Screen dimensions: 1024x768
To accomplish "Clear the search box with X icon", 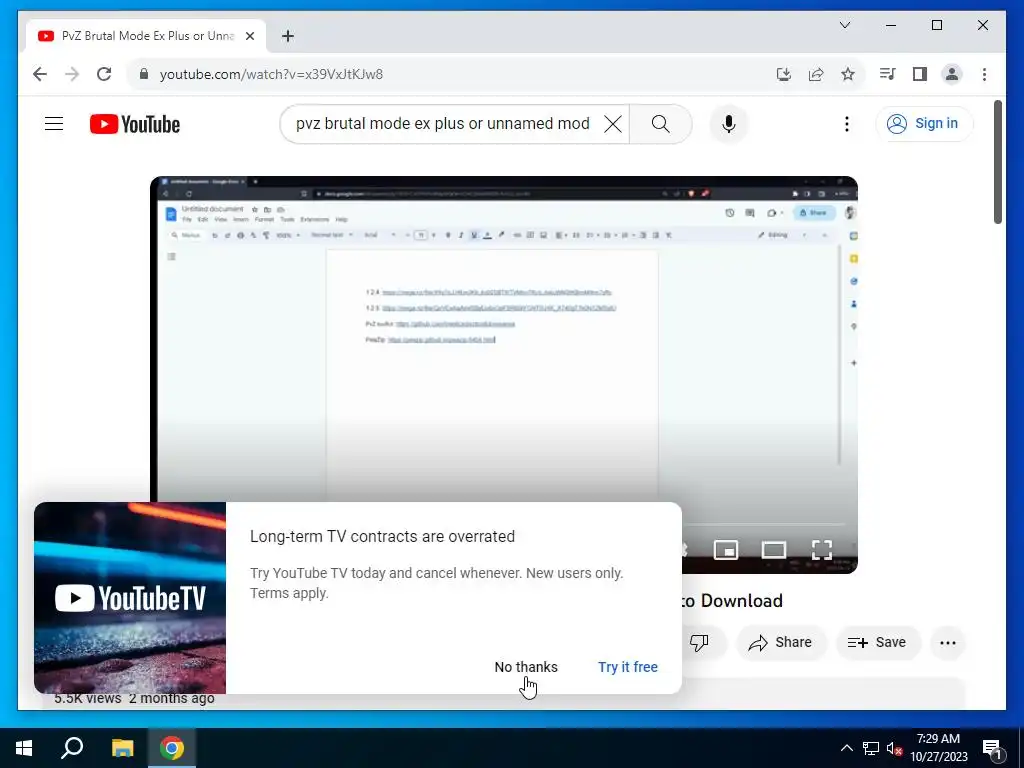I will pyautogui.click(x=613, y=123).
